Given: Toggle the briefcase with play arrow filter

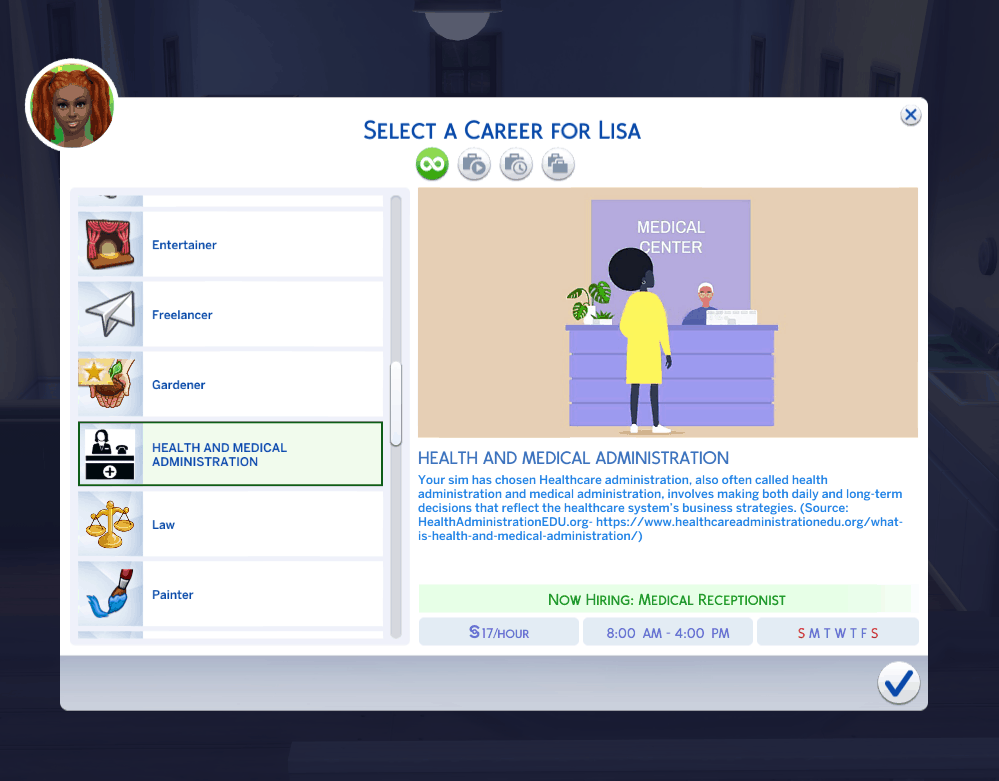Looking at the screenshot, I should pyautogui.click(x=474, y=164).
